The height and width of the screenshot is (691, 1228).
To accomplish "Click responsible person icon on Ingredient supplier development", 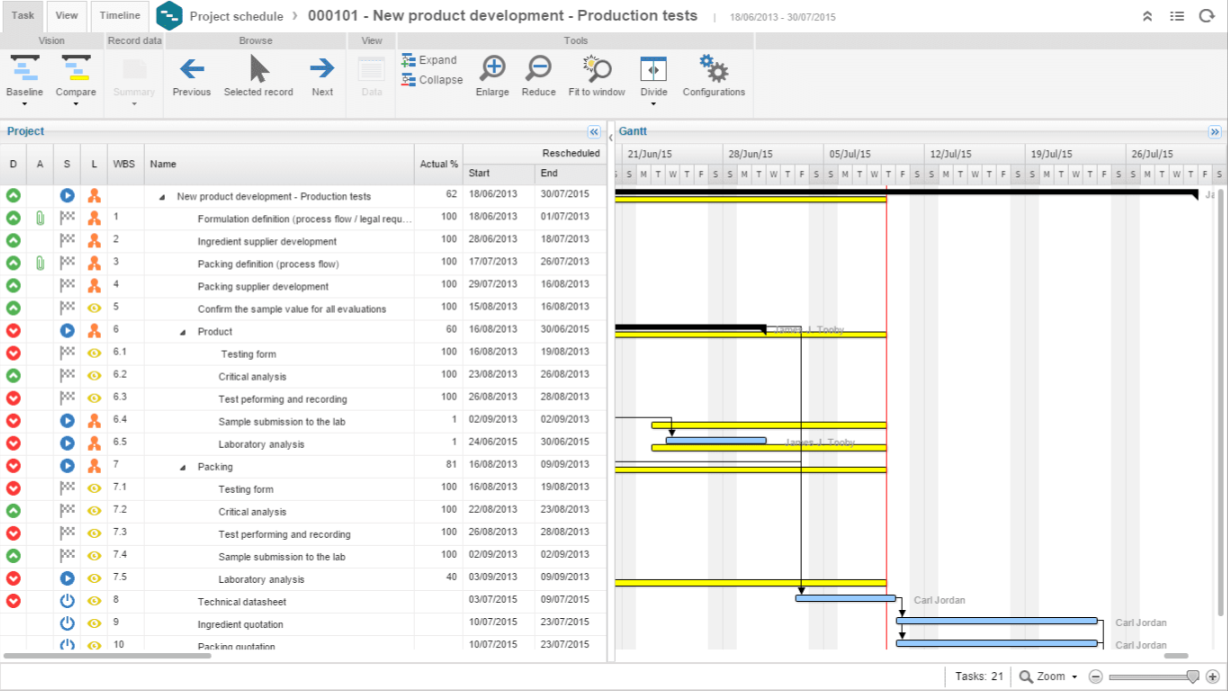I will click(x=94, y=240).
